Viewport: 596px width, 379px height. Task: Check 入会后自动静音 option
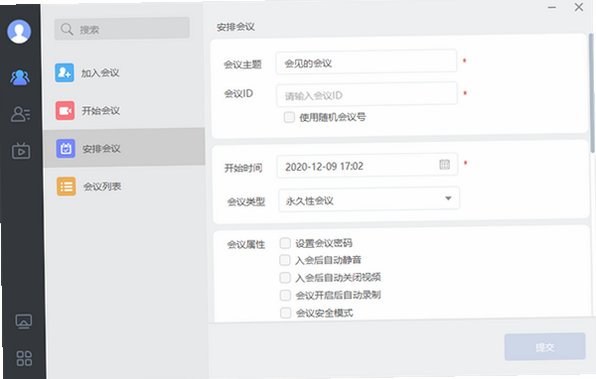click(285, 260)
